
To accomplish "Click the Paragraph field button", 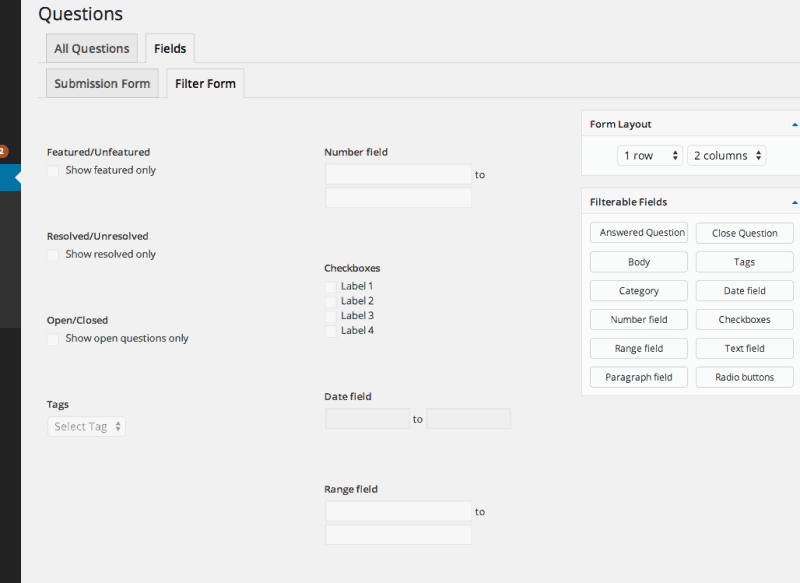I will click(639, 377).
